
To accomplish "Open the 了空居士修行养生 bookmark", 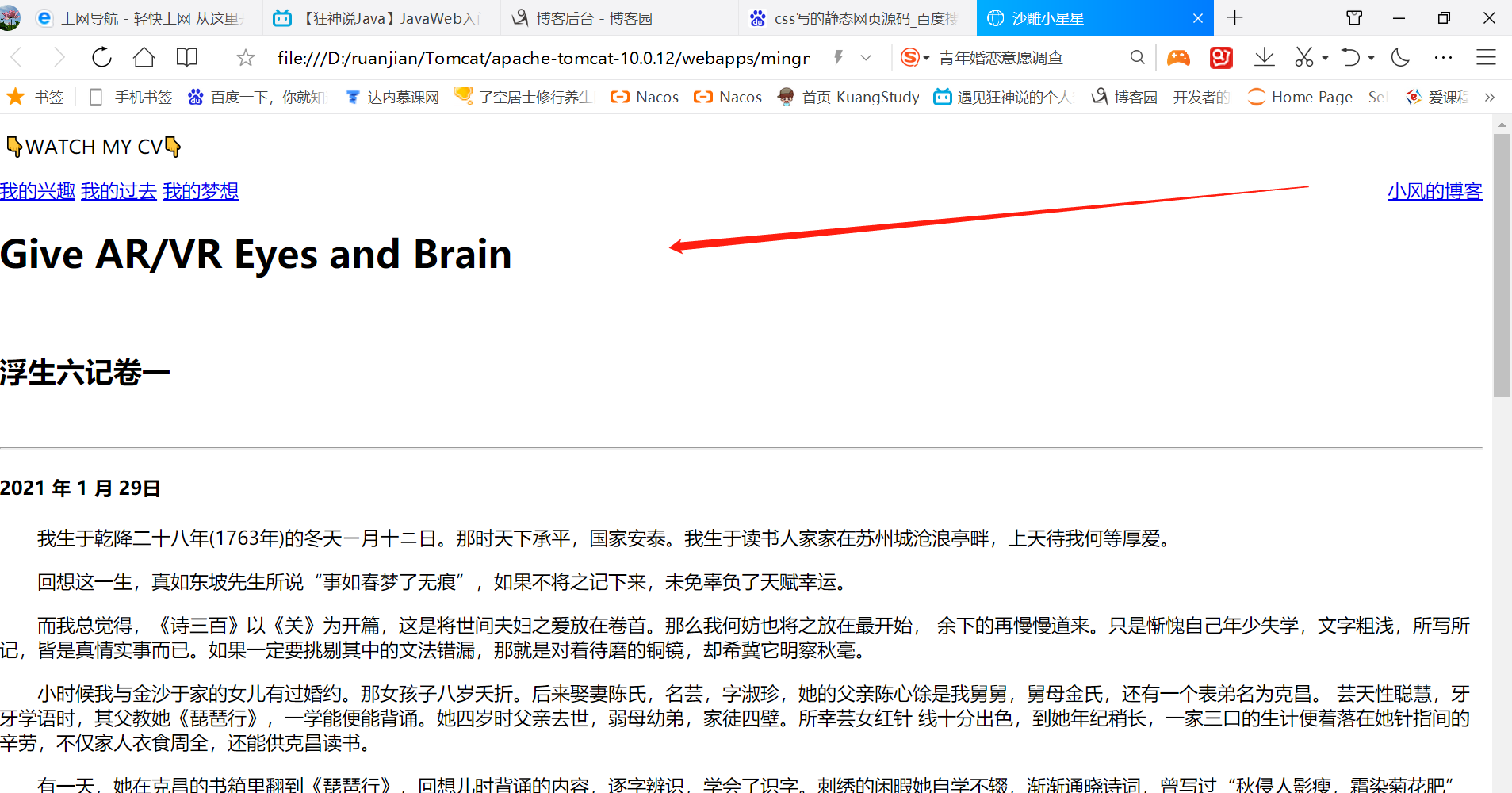I will click(x=523, y=97).
